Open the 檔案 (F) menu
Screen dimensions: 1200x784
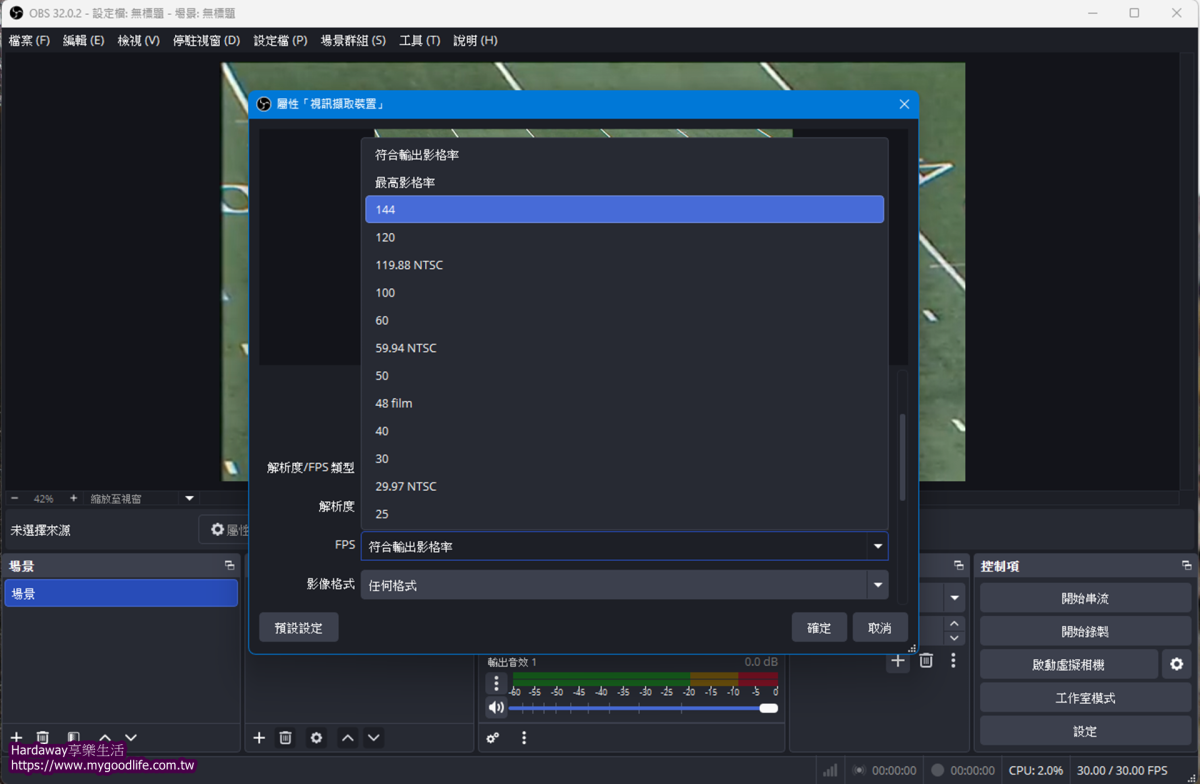[29, 41]
